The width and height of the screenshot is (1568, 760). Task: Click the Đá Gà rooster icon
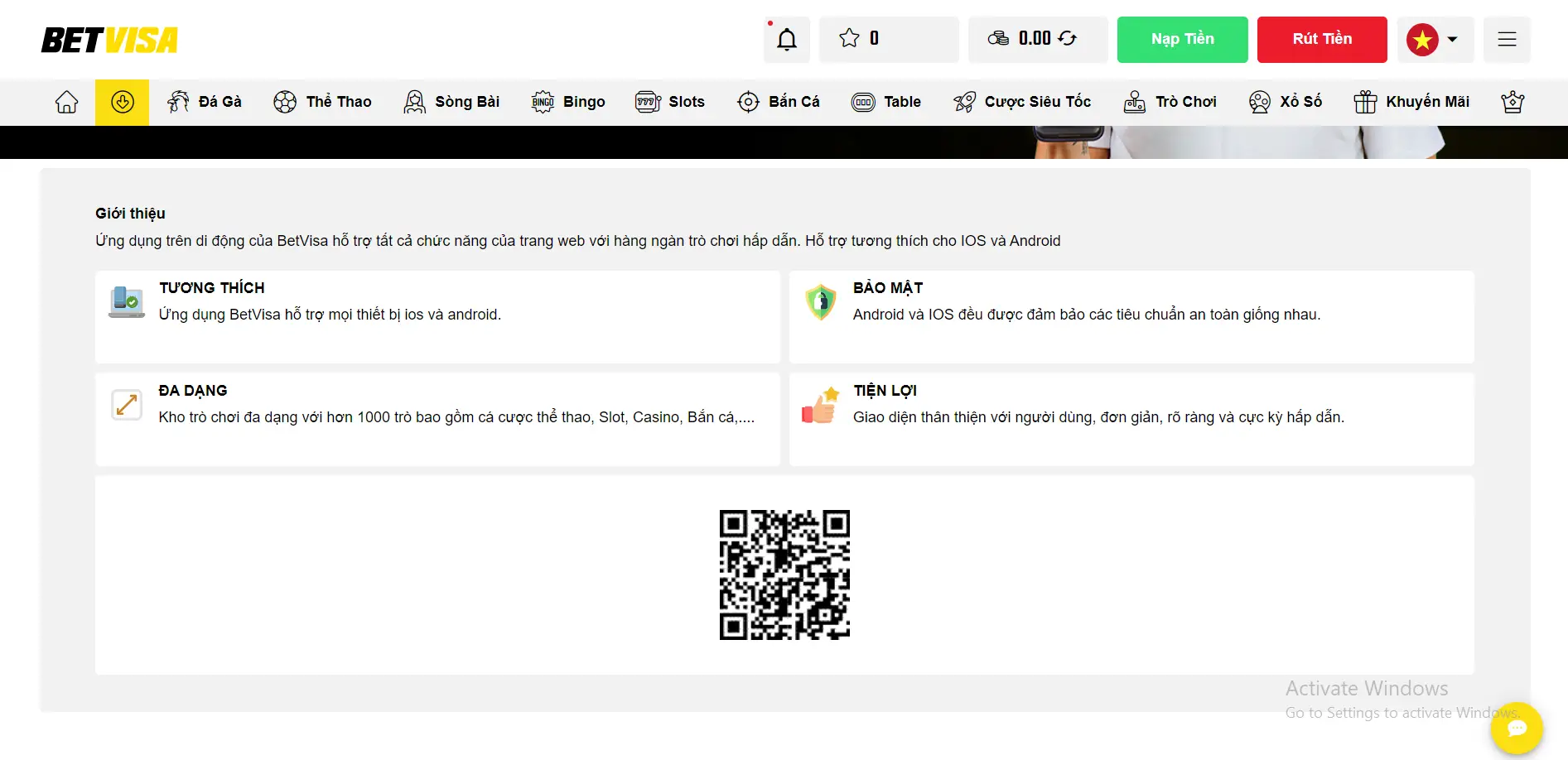[x=177, y=101]
